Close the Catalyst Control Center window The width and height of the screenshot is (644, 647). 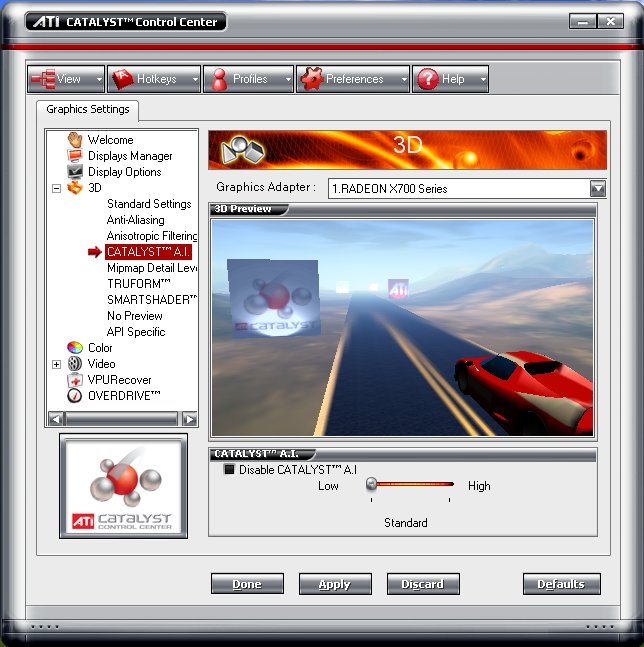click(x=610, y=21)
